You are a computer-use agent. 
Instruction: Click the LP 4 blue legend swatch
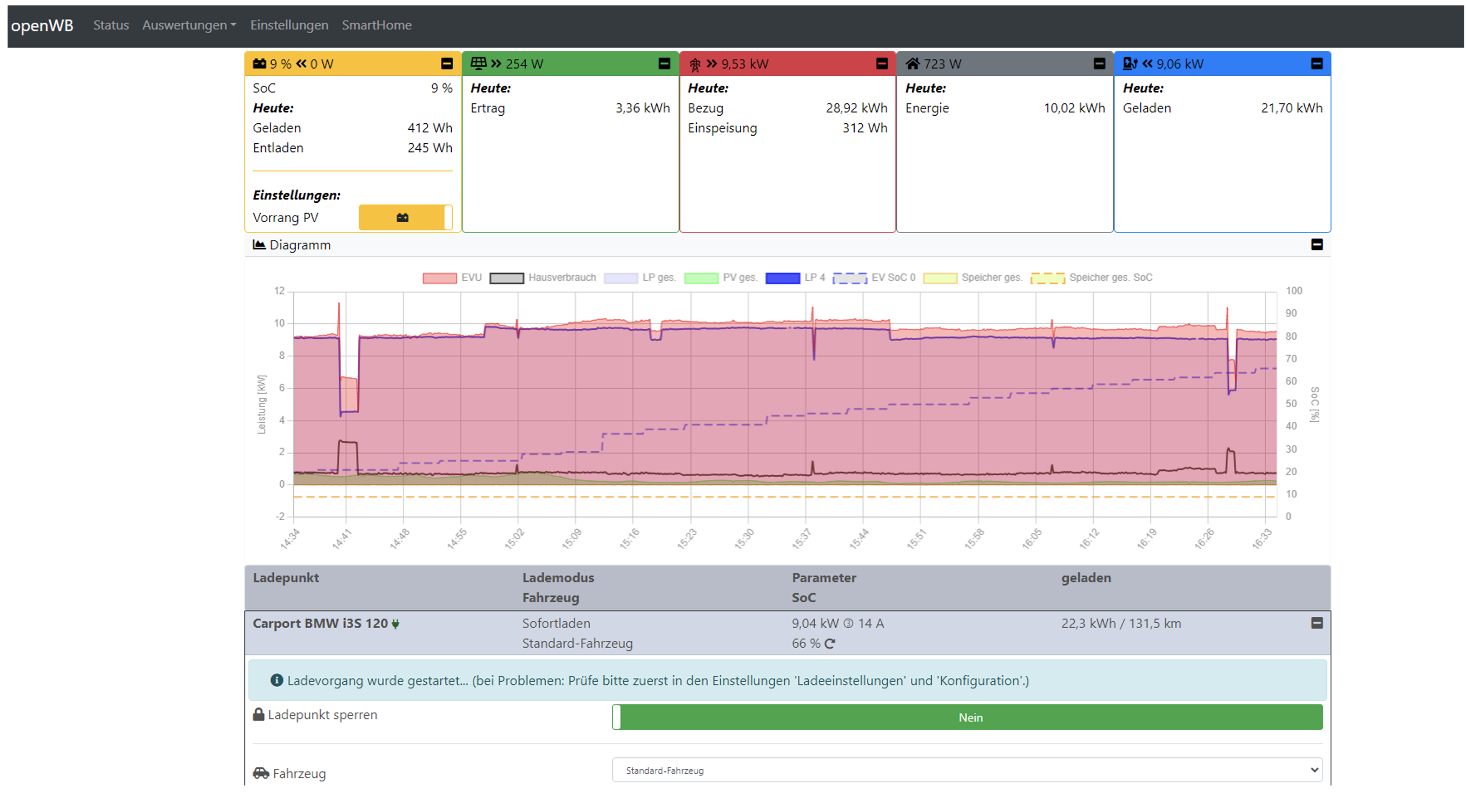click(x=783, y=278)
